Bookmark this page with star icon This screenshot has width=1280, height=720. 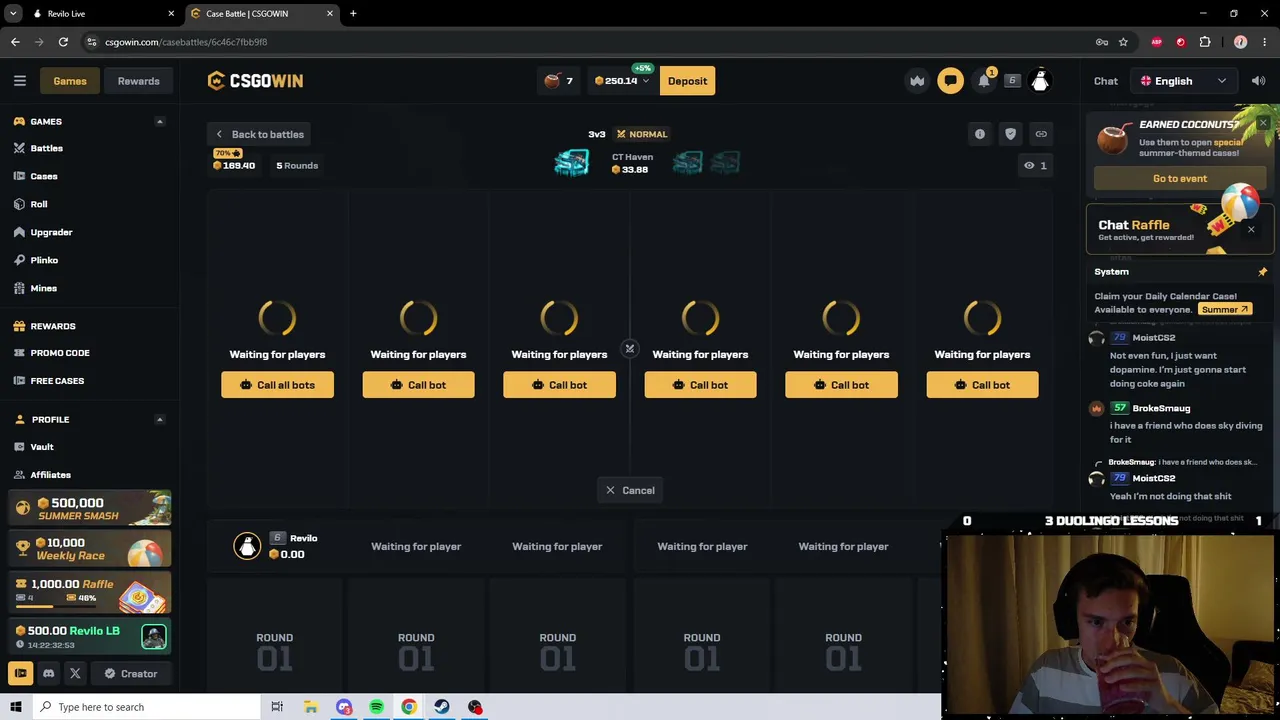click(1123, 42)
